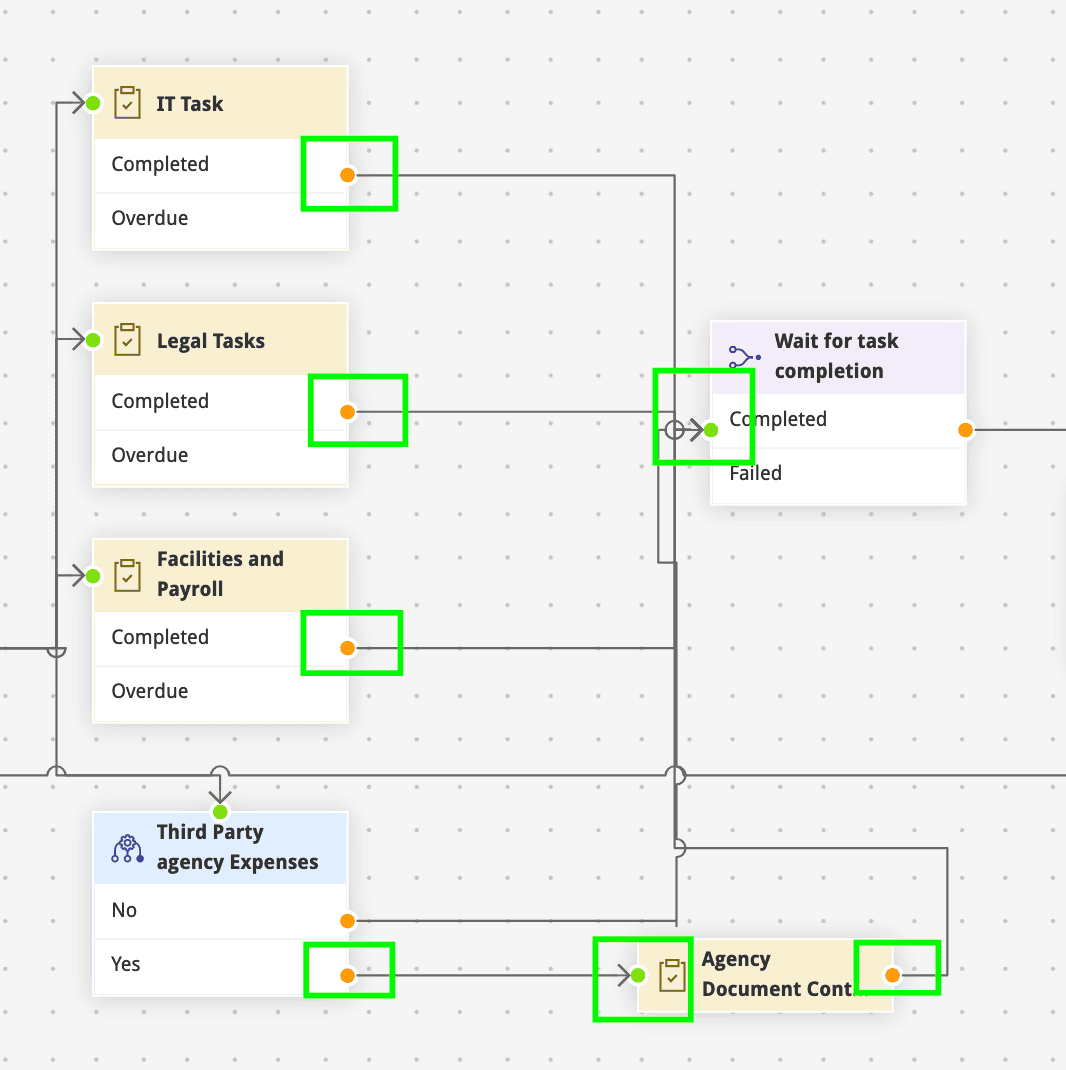This screenshot has width=1066, height=1070.
Task: Click Legal Tasks green input connector
Action: point(93,340)
